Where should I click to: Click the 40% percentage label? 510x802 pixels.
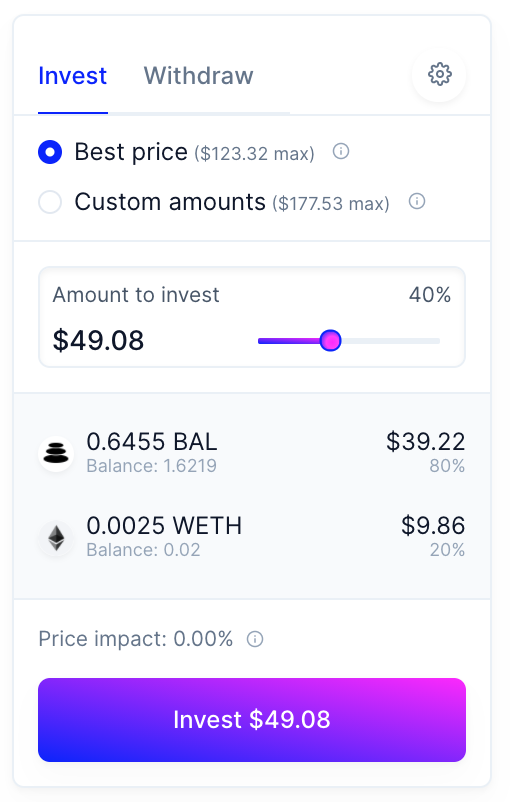click(x=430, y=295)
